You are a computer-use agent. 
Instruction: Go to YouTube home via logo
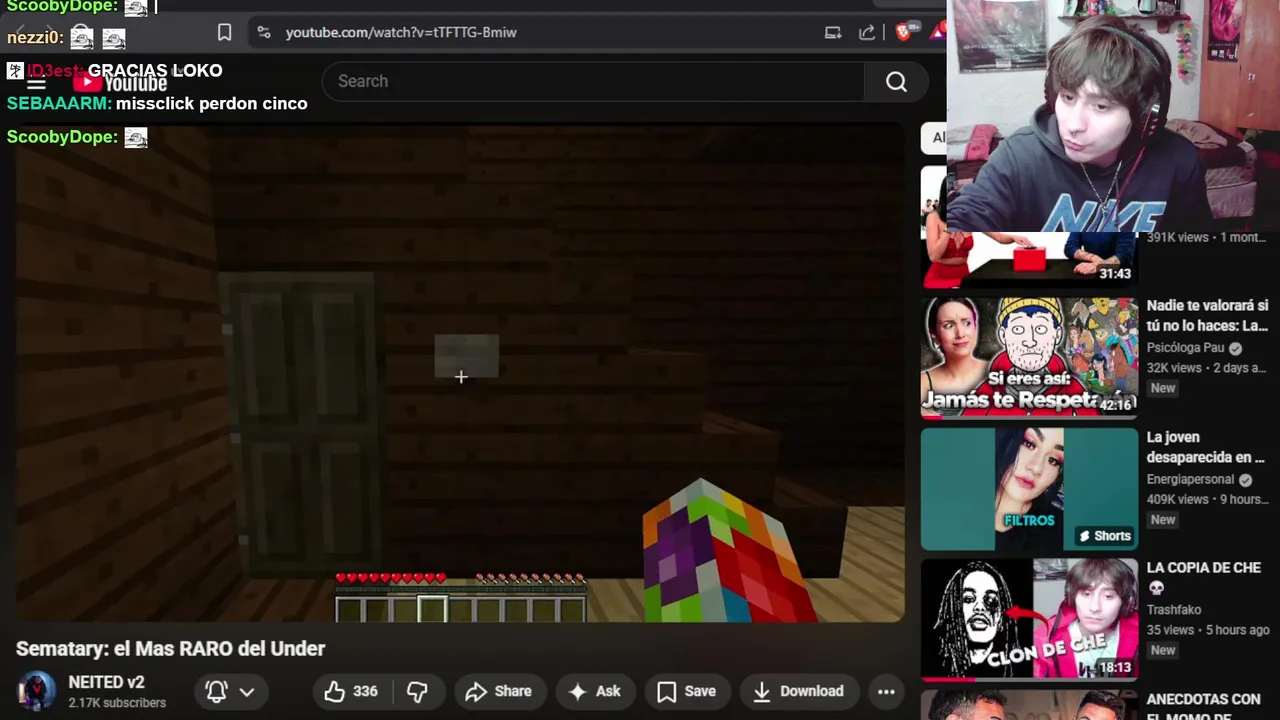(x=120, y=83)
